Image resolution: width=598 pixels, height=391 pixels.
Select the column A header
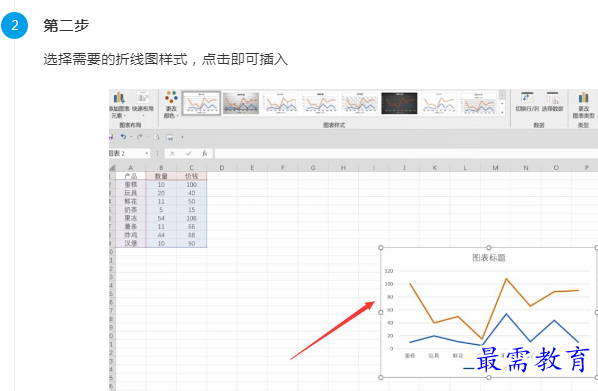(130, 168)
